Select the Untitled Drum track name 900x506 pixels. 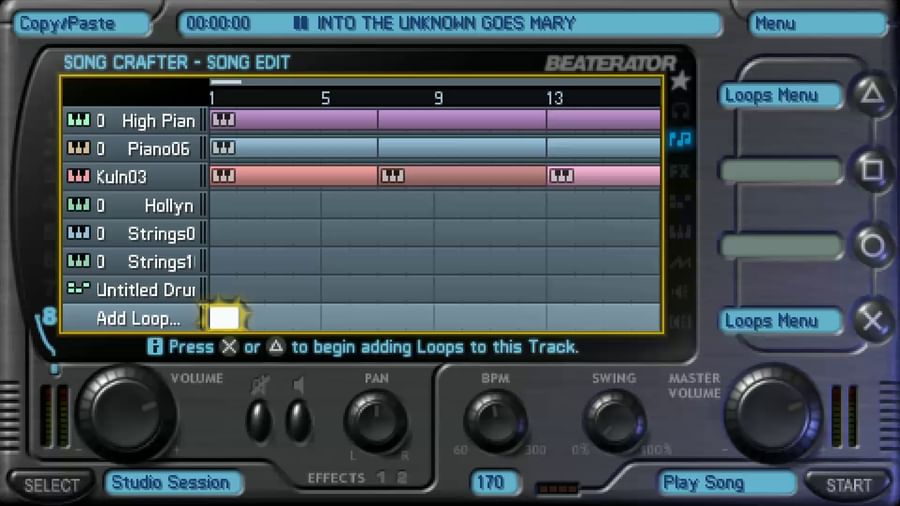[146, 290]
